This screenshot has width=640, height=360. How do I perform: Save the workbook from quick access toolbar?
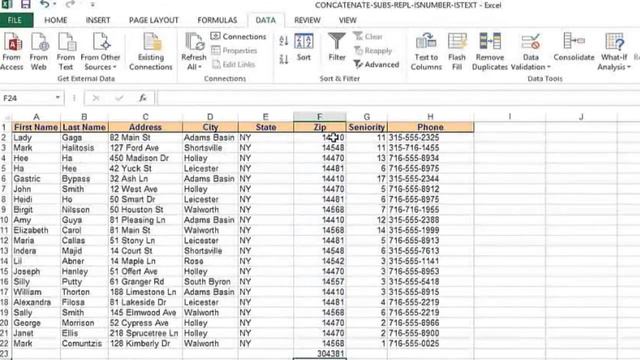click(26, 5)
